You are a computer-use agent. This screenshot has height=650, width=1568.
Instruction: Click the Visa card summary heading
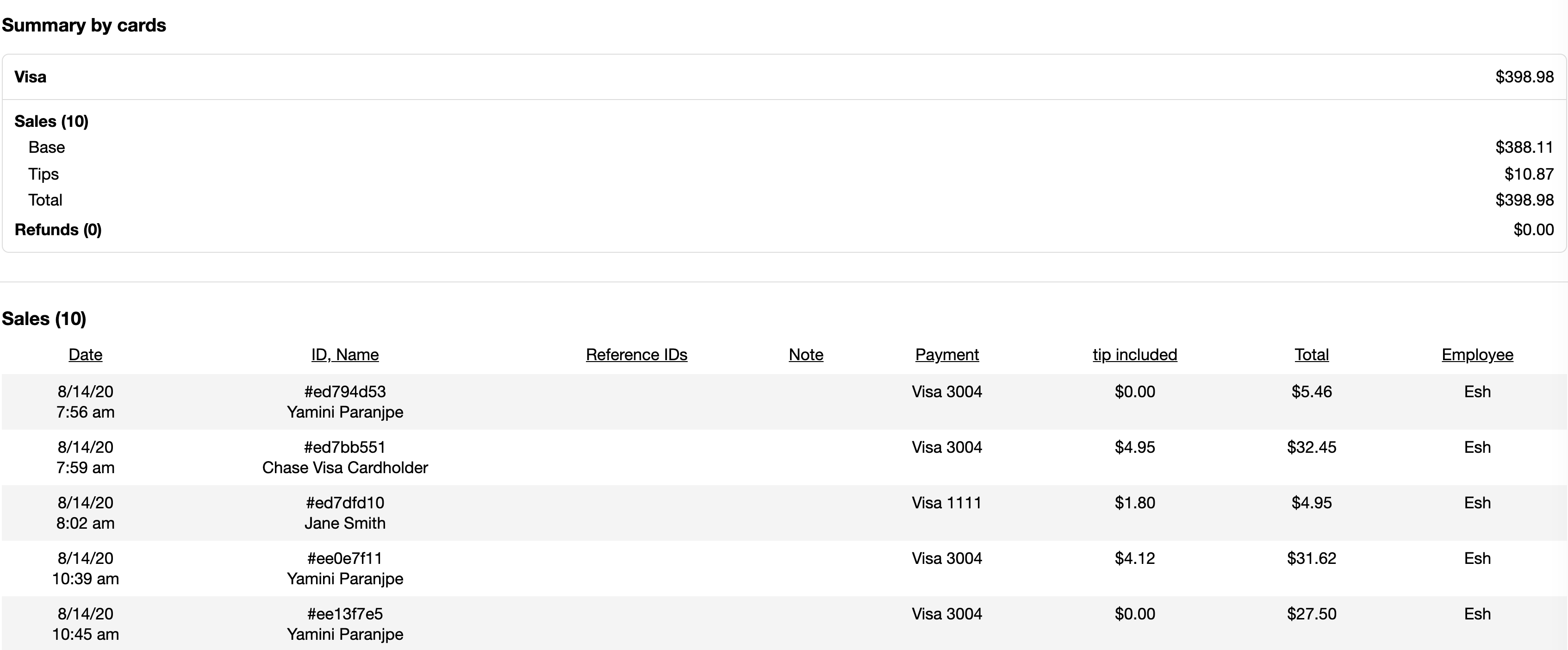31,77
